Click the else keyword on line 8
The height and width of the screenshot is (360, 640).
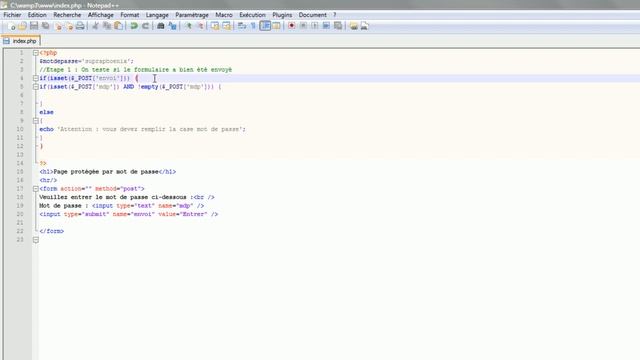[47, 112]
